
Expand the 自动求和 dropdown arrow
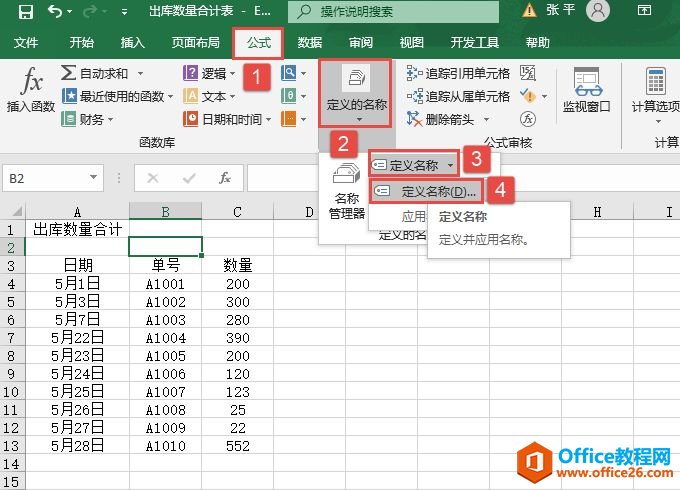tap(141, 73)
